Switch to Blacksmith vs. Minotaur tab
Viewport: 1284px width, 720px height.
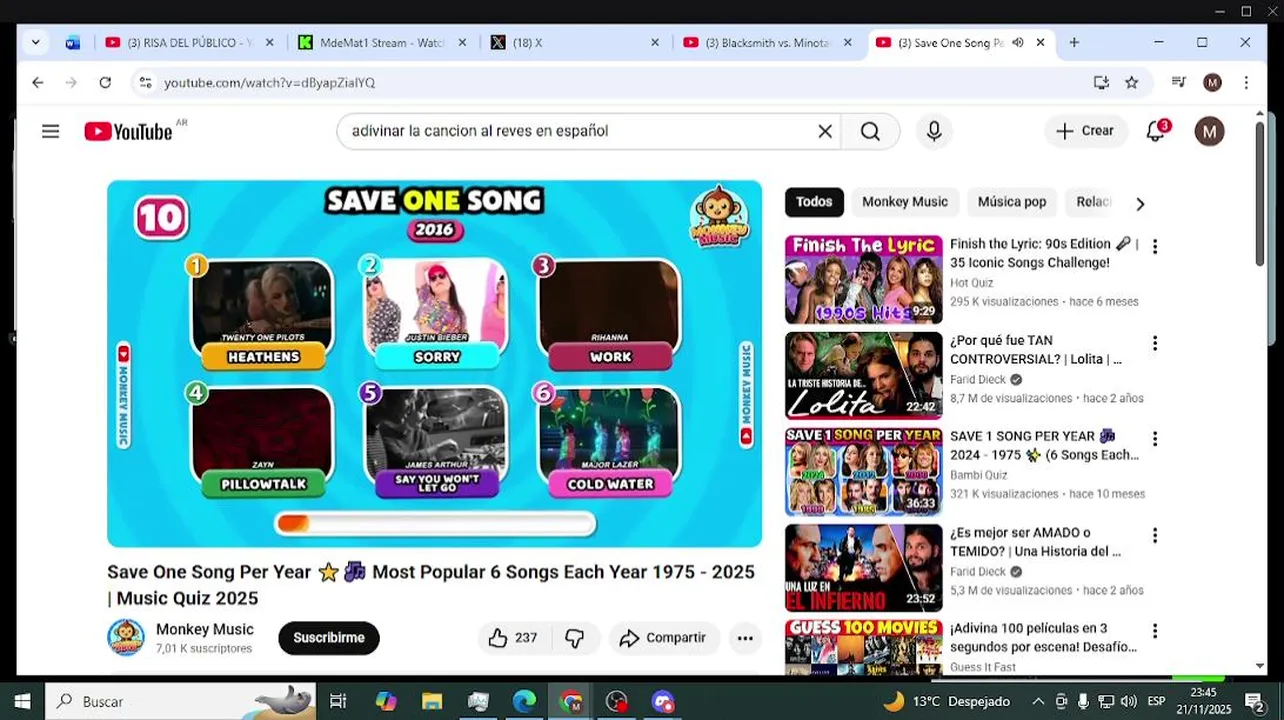(768, 43)
